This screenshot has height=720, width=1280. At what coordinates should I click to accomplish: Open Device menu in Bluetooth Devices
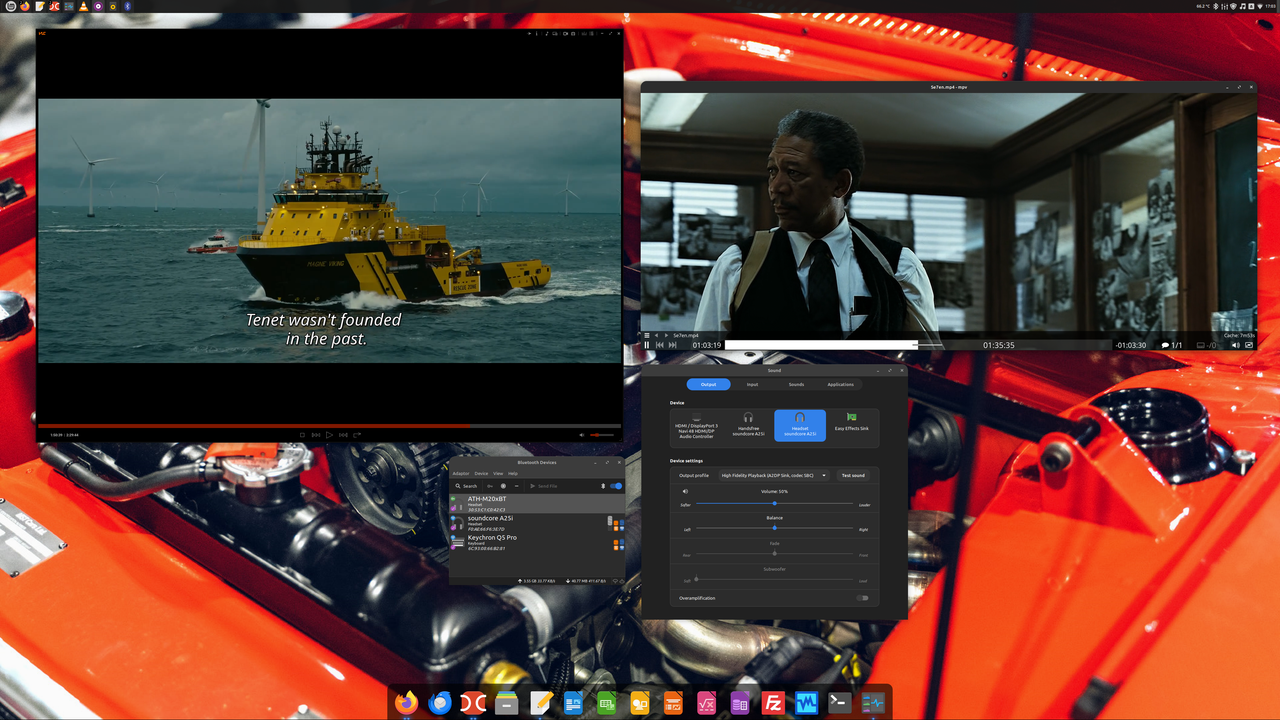(481, 473)
